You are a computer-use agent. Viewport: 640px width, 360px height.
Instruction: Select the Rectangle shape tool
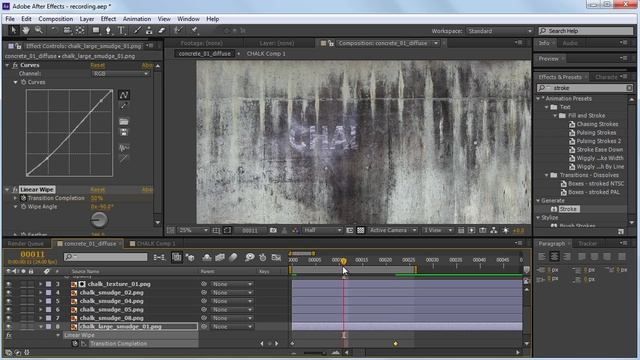(x=96, y=30)
